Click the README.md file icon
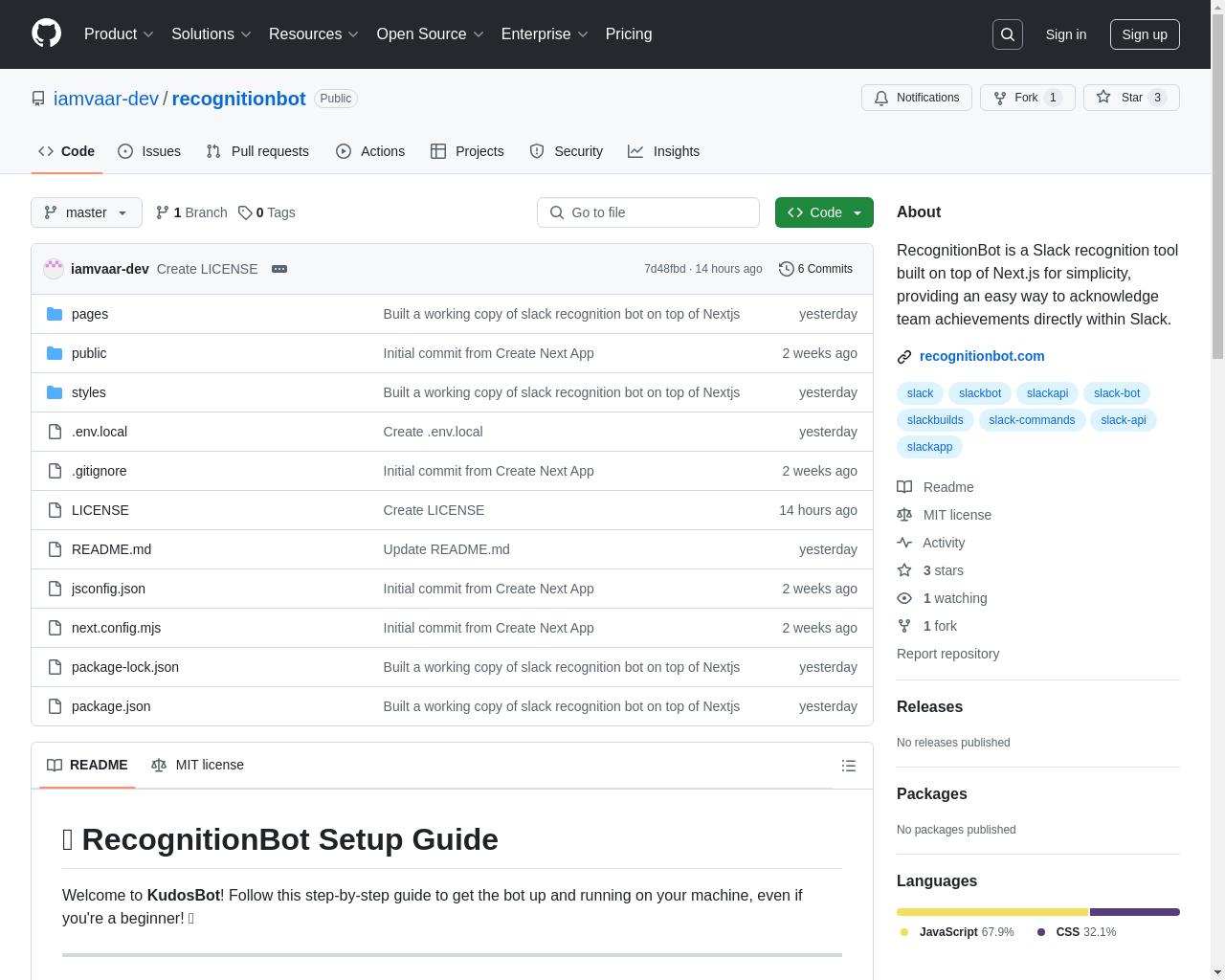1225x980 pixels. pos(55,549)
